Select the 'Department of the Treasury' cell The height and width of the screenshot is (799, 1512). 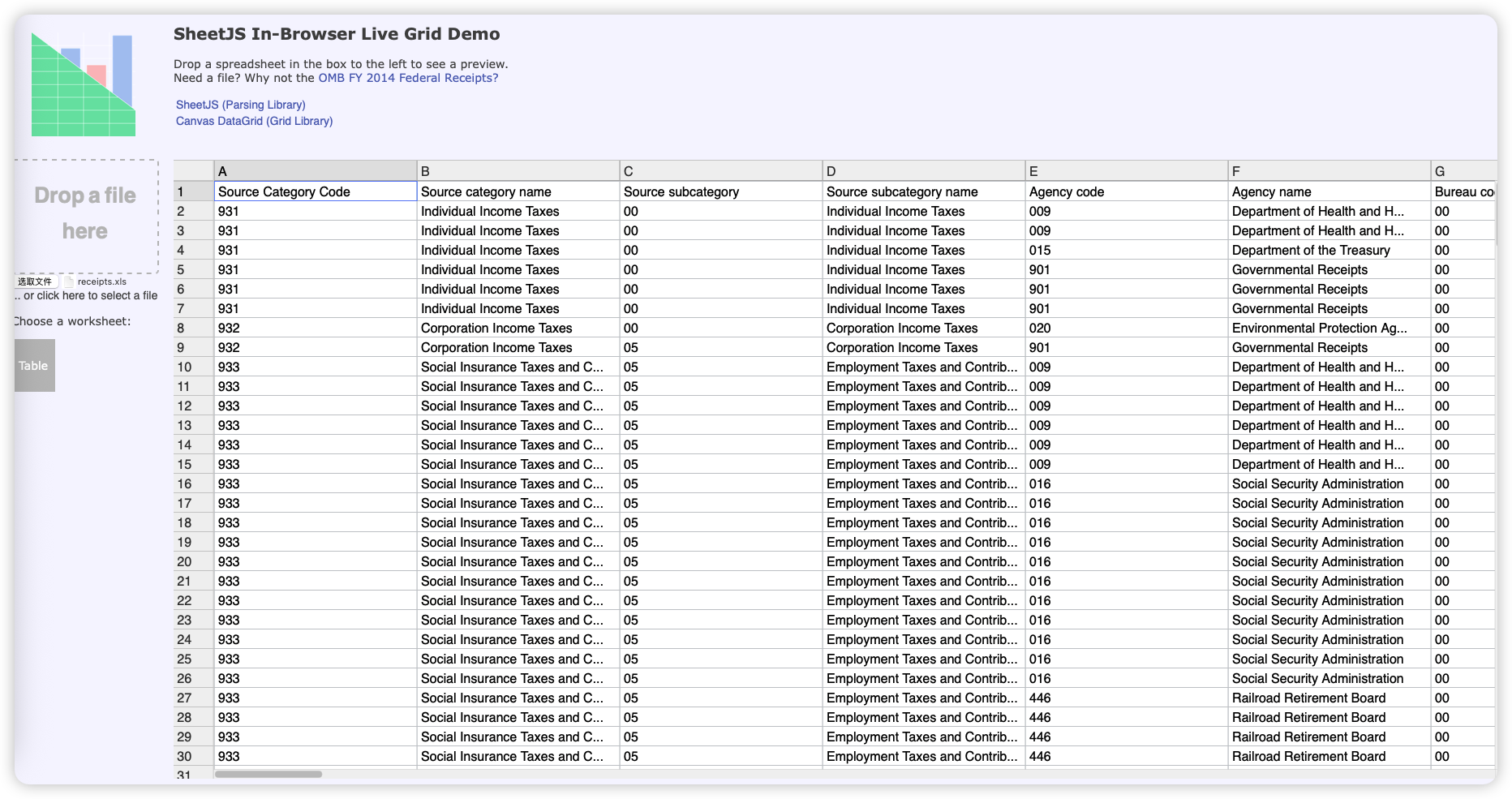1329,251
